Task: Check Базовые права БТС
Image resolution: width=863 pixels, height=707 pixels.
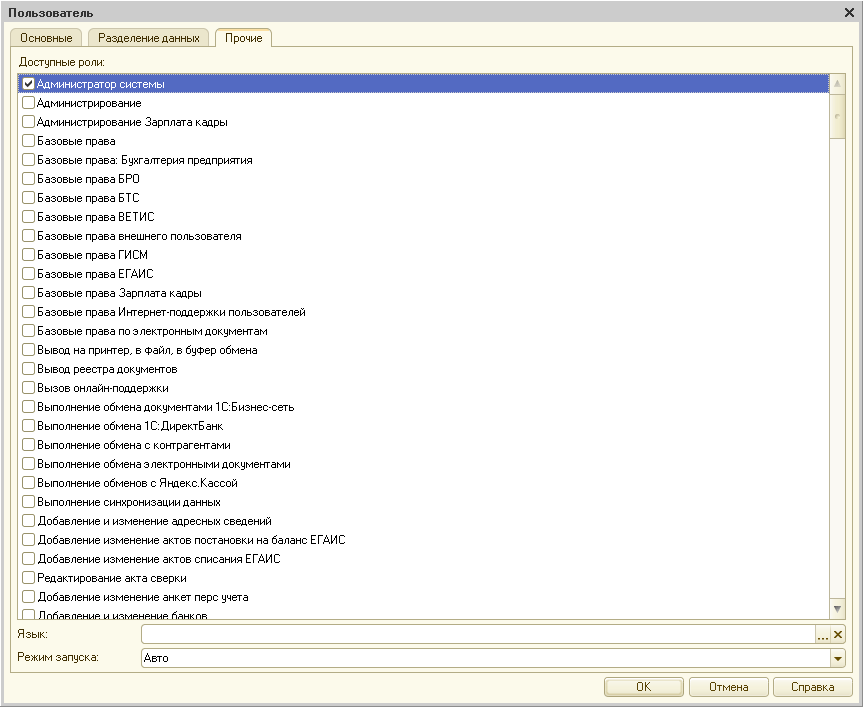Action: [28, 198]
